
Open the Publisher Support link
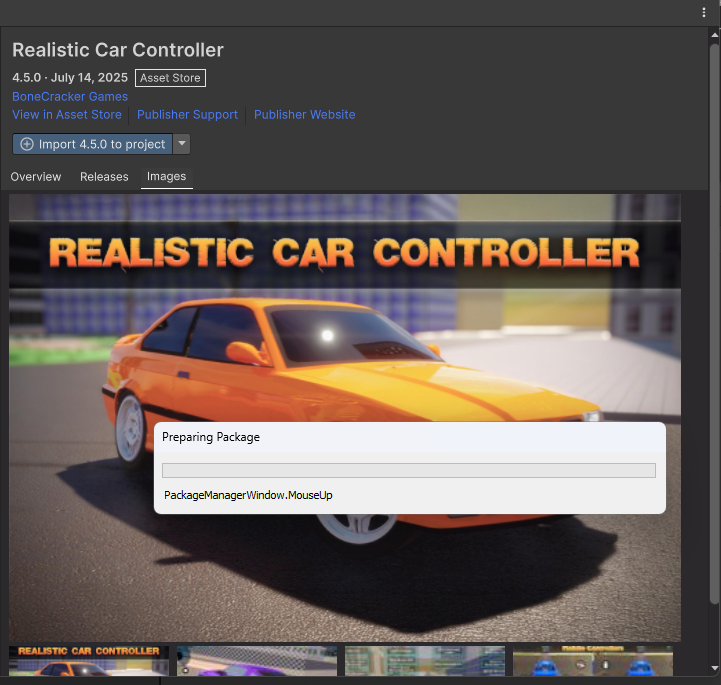tap(187, 115)
